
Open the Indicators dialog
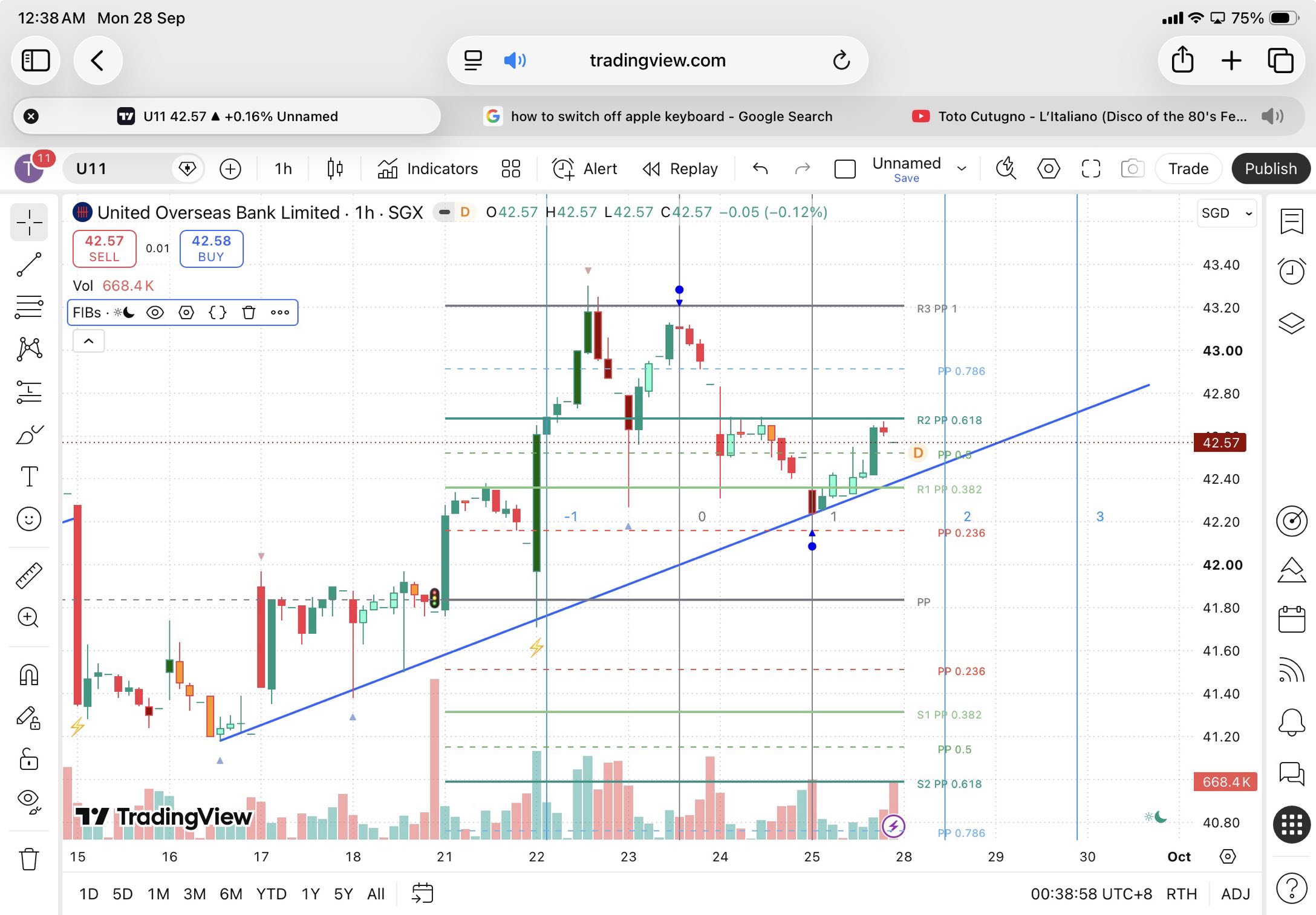tap(428, 169)
